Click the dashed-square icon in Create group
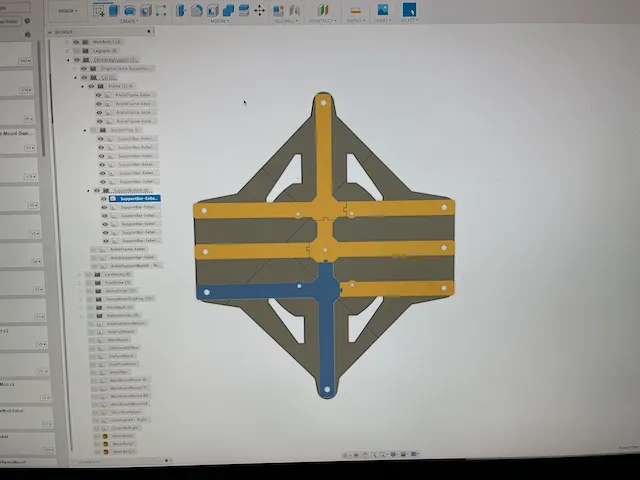This screenshot has height=480, width=640. (161, 10)
